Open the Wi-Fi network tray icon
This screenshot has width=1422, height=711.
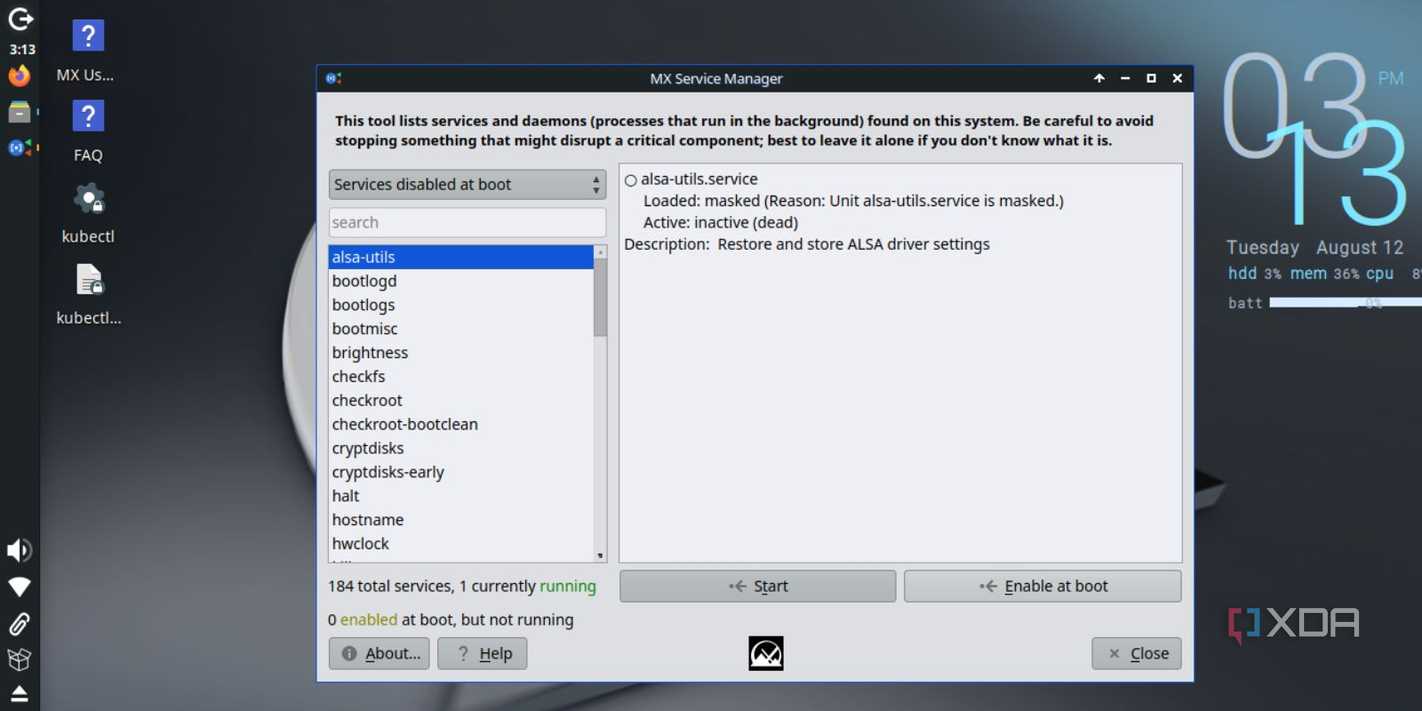[x=19, y=587]
